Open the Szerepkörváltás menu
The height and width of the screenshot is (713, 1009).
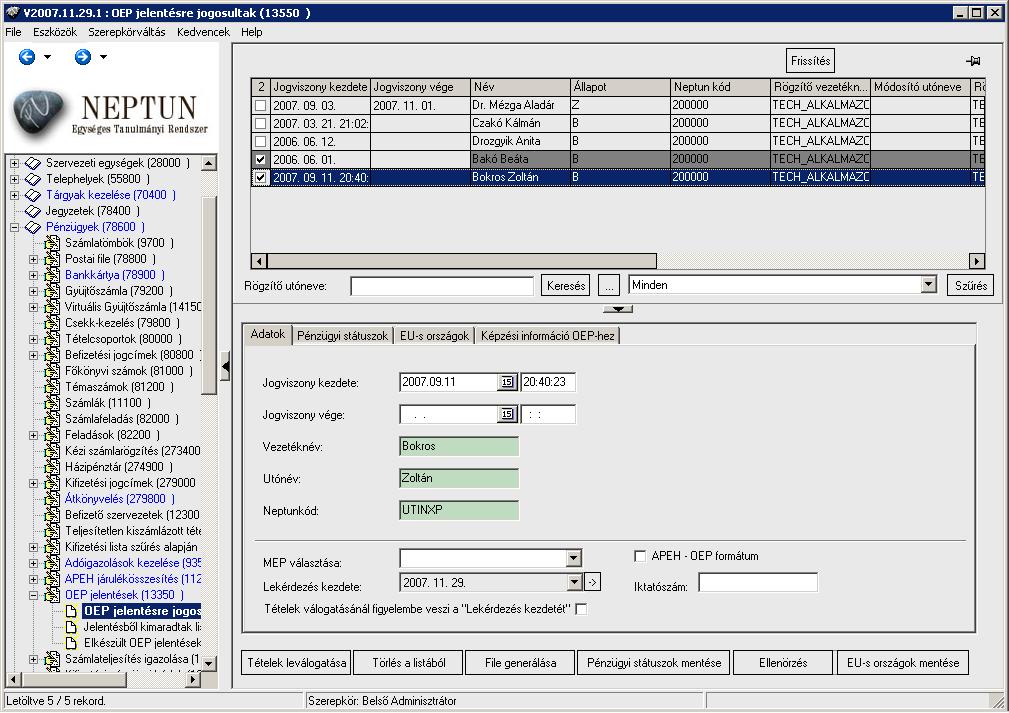tap(127, 32)
